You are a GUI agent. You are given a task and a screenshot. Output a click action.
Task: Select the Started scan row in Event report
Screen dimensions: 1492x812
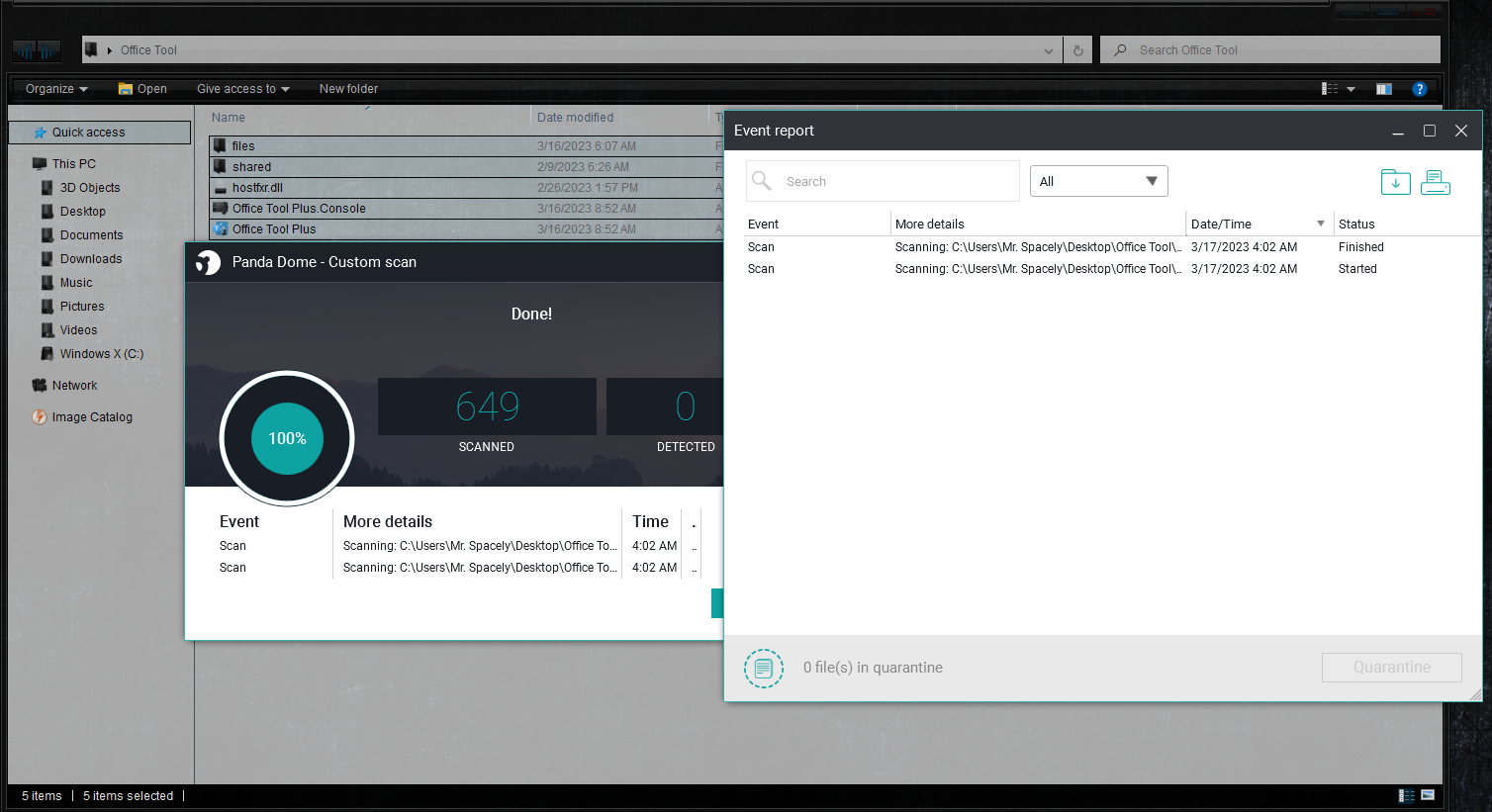click(1113, 269)
